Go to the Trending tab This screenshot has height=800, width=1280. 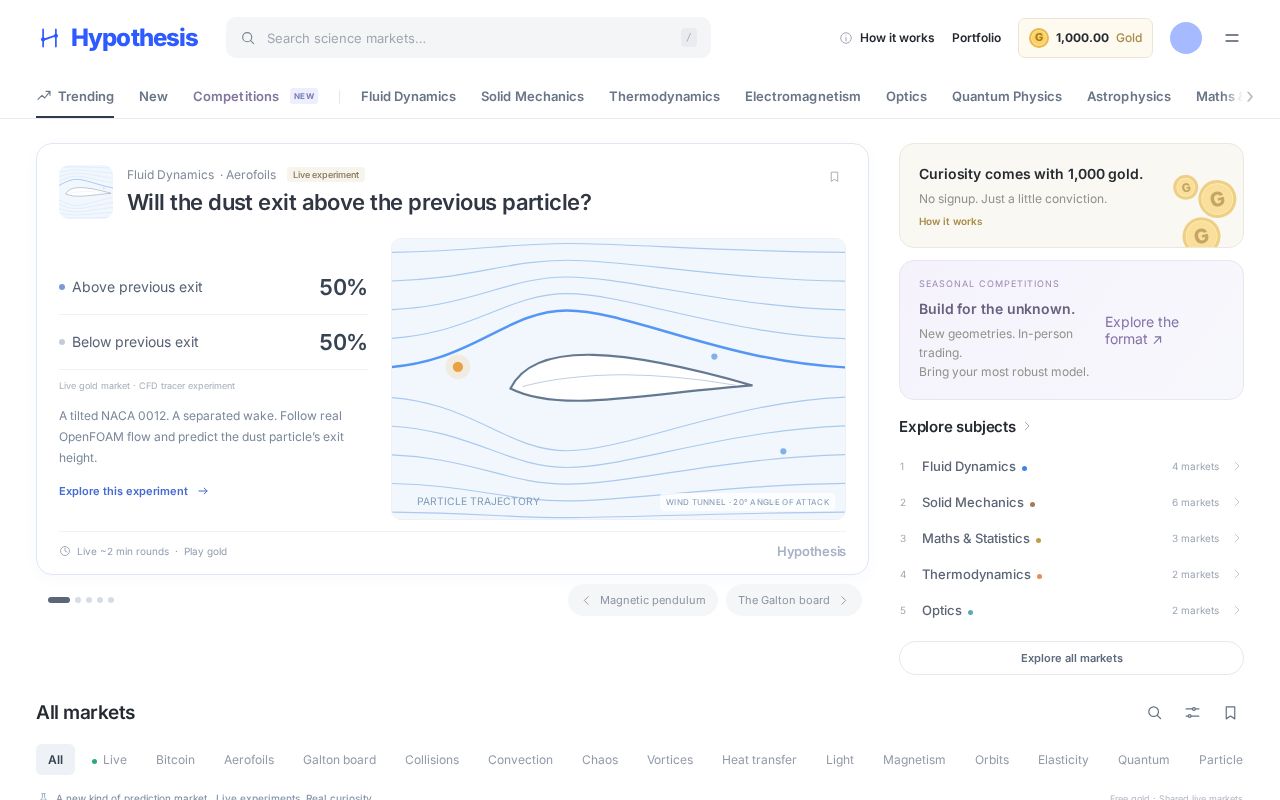tap(75, 96)
